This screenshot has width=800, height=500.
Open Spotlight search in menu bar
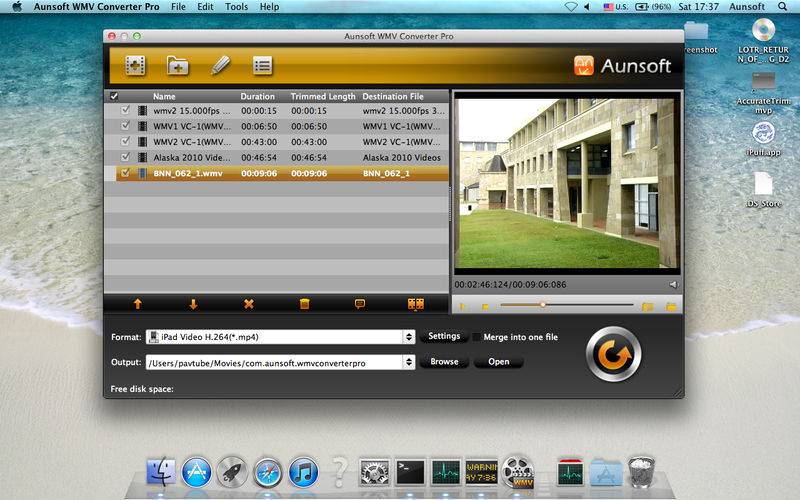pos(782,7)
